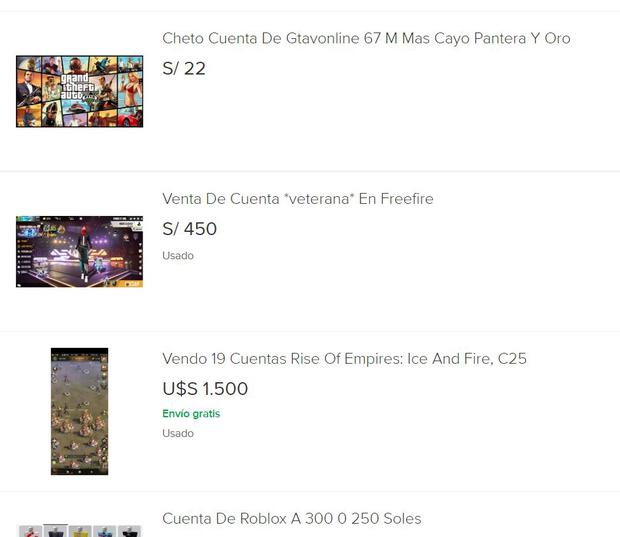Open the Grand Theft Auto listing thumbnail
This screenshot has width=620, height=537.
tap(79, 91)
